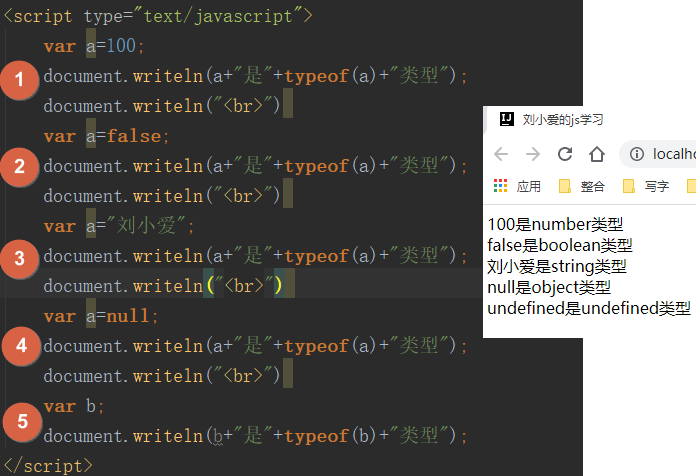Click the IntelliJ favicon on the browser tab

(506, 119)
